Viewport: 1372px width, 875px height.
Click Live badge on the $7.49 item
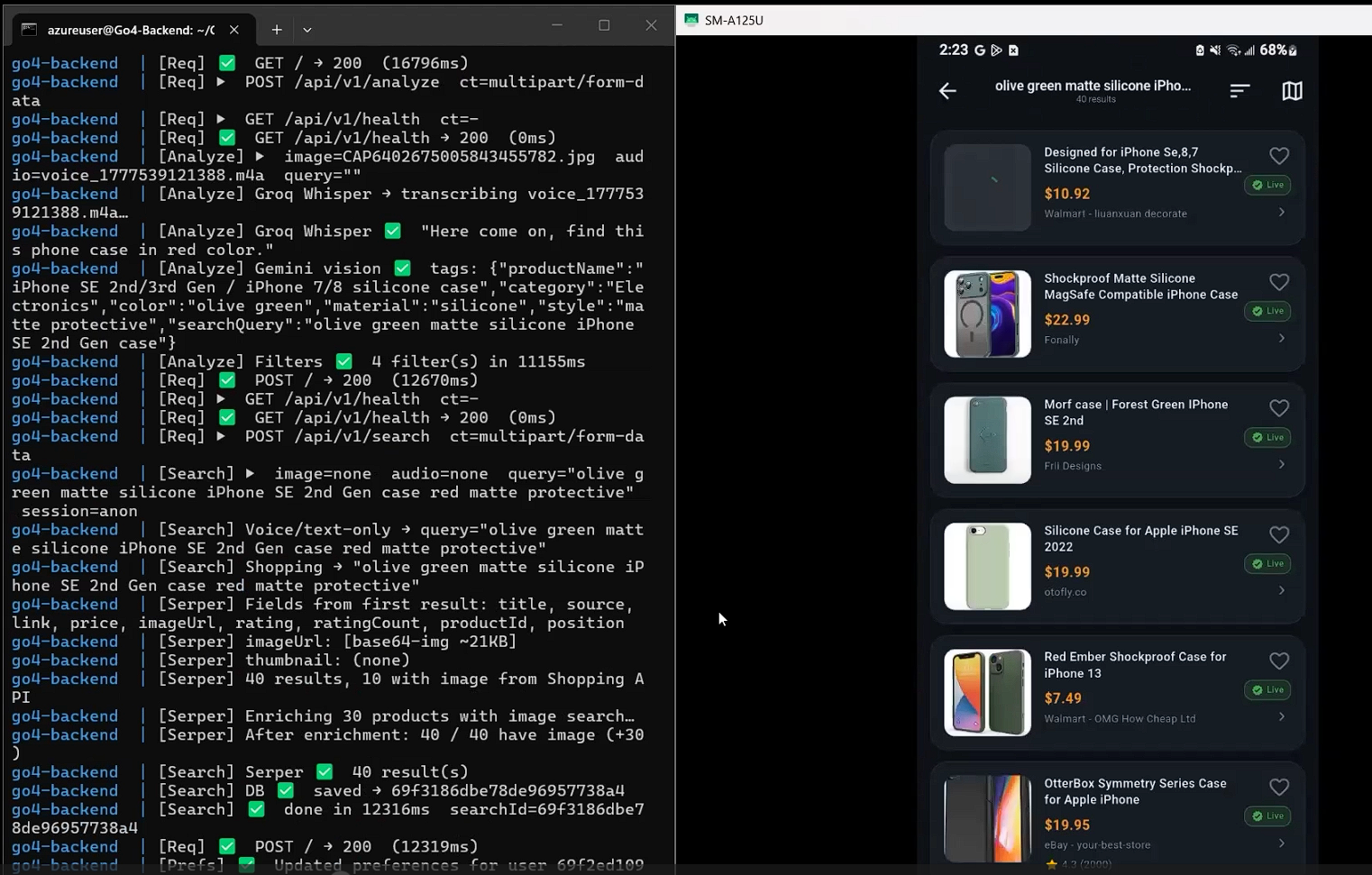tap(1267, 689)
